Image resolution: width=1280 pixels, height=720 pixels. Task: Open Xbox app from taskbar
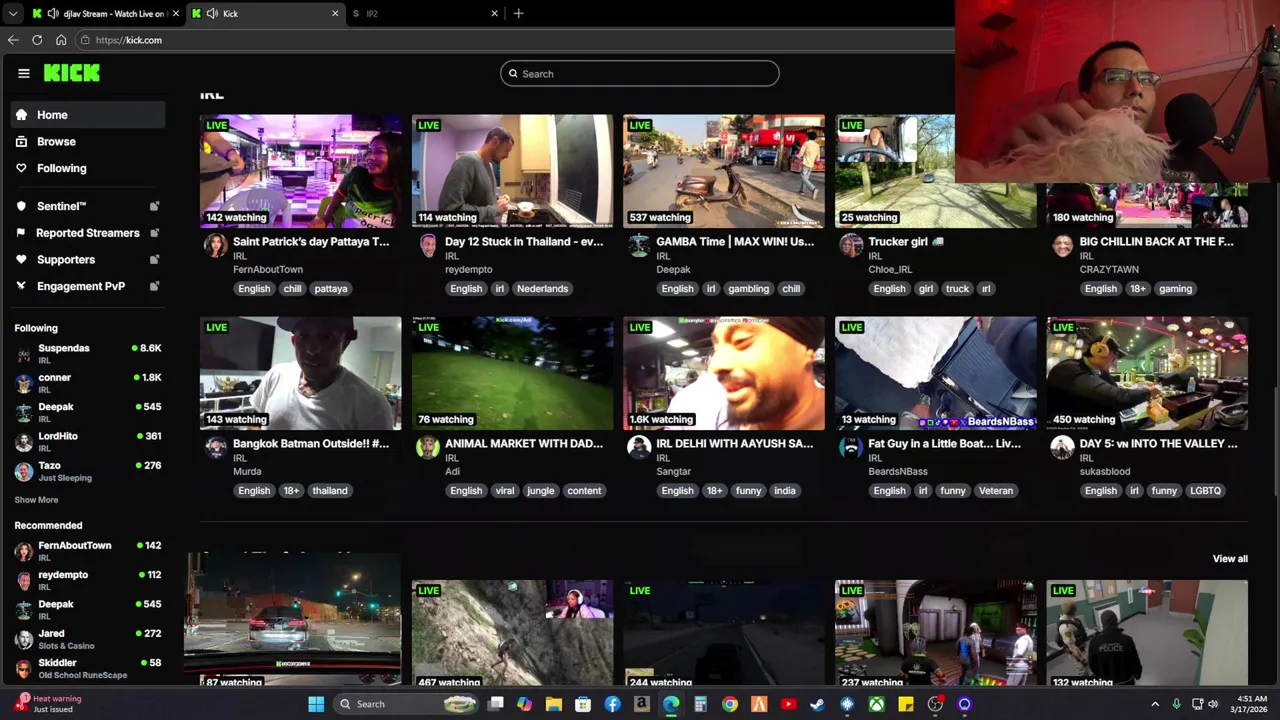point(876,704)
